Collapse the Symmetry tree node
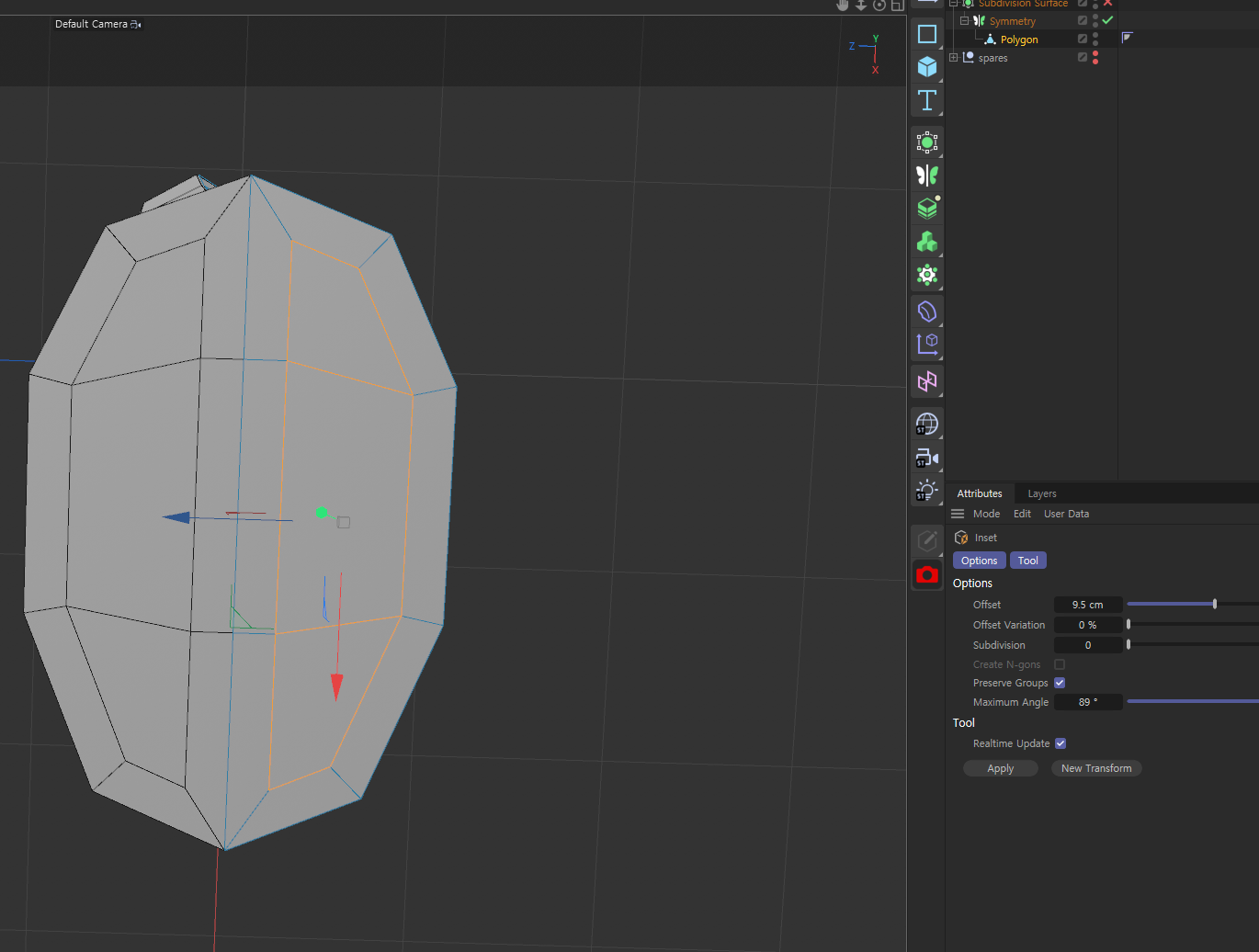This screenshot has width=1259, height=952. click(964, 20)
